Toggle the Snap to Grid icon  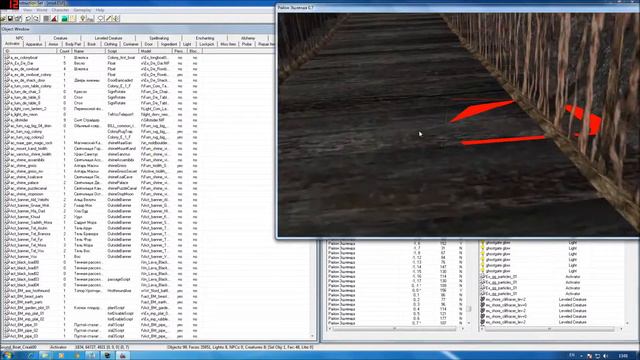point(46,18)
